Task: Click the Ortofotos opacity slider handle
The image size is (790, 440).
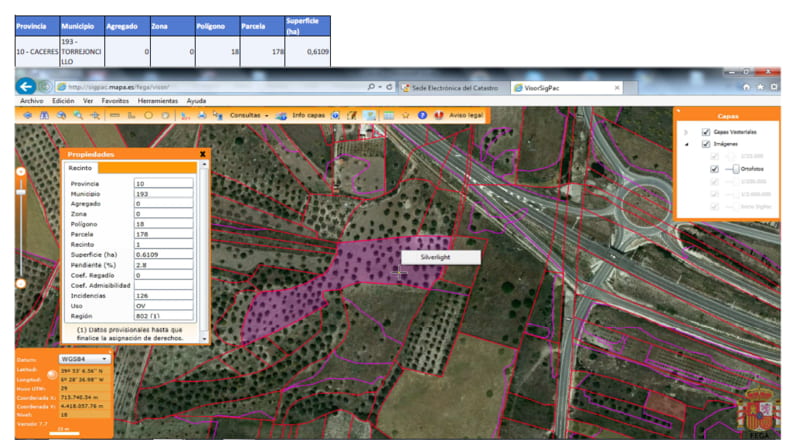Action: coord(736,169)
